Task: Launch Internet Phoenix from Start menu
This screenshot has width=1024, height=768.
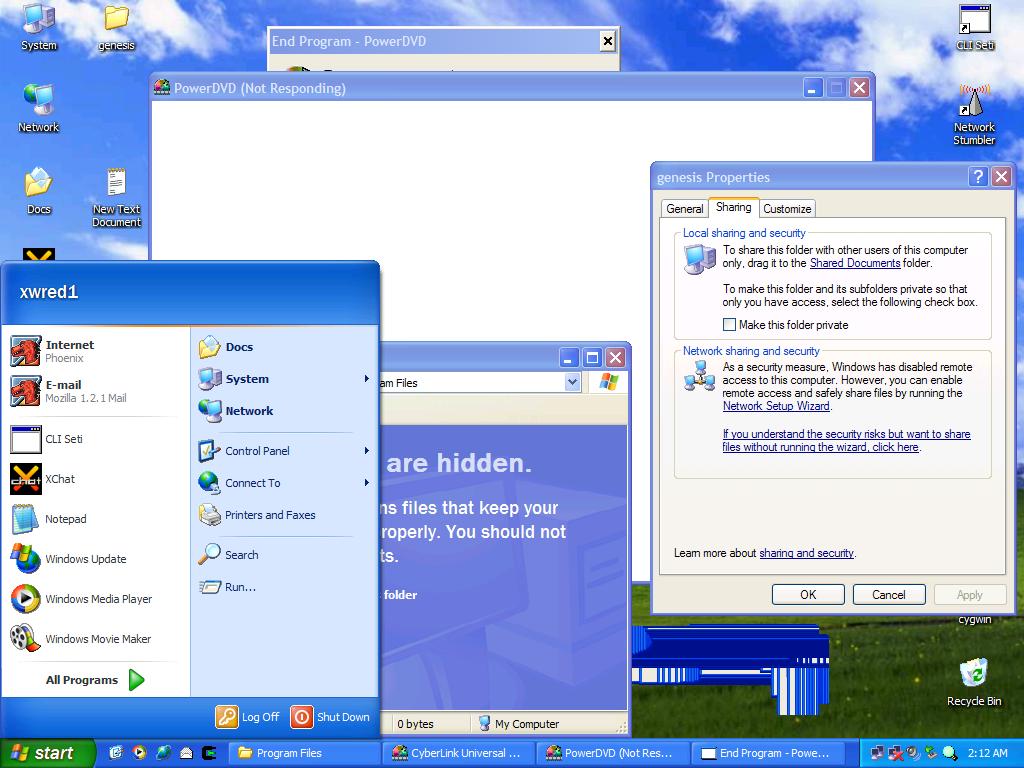Action: pos(95,351)
